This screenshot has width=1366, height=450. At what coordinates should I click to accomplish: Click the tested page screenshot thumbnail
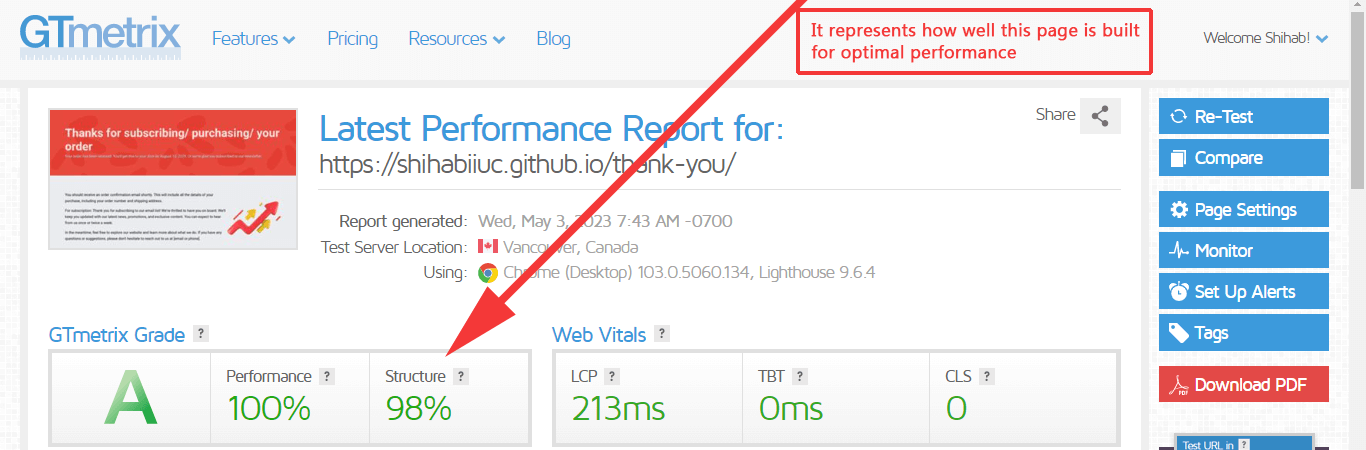tap(173, 179)
